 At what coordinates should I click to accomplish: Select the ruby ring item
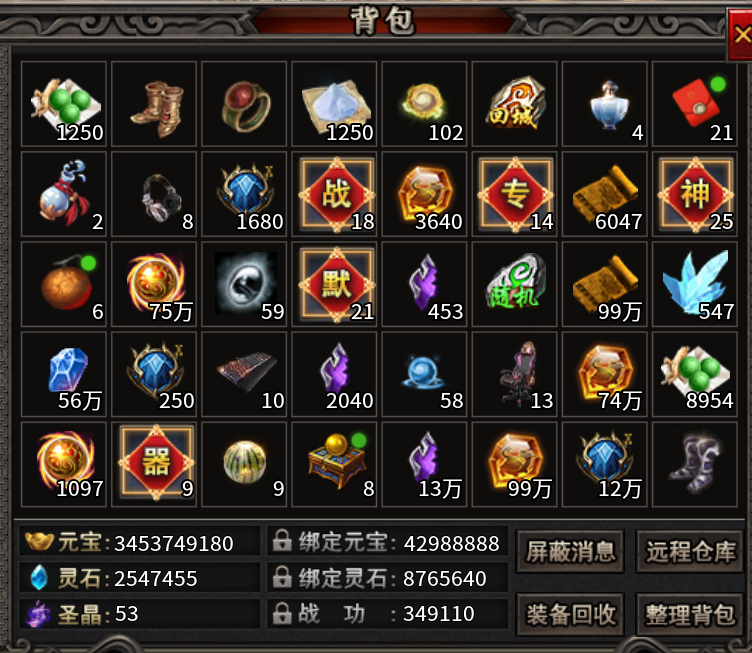[x=244, y=104]
